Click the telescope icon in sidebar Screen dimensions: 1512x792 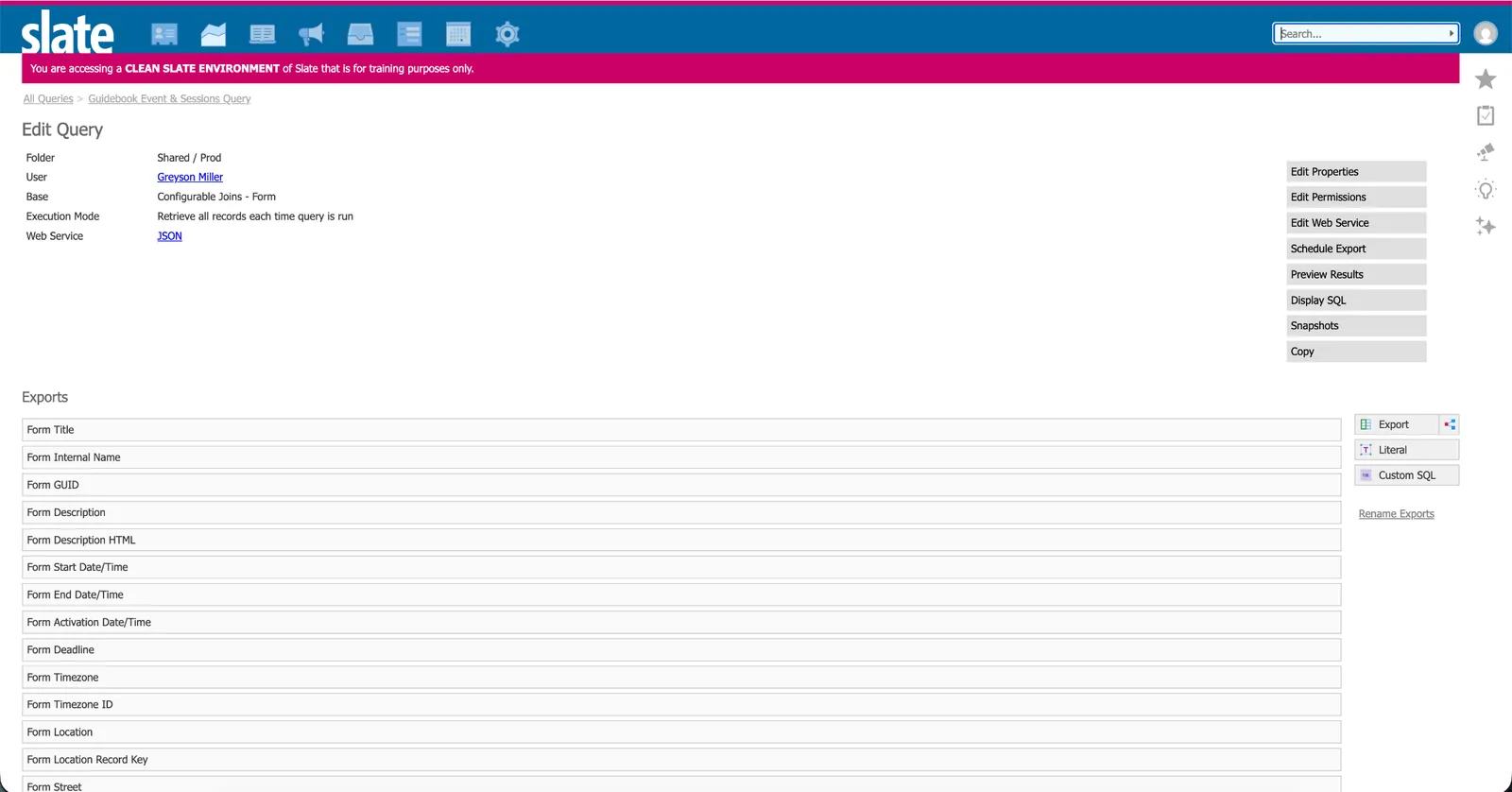1486,152
